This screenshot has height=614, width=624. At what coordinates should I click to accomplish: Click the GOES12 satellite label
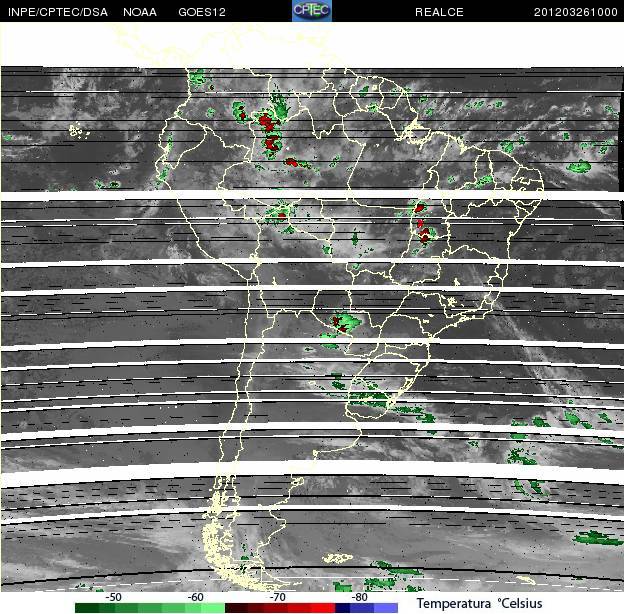[202, 12]
